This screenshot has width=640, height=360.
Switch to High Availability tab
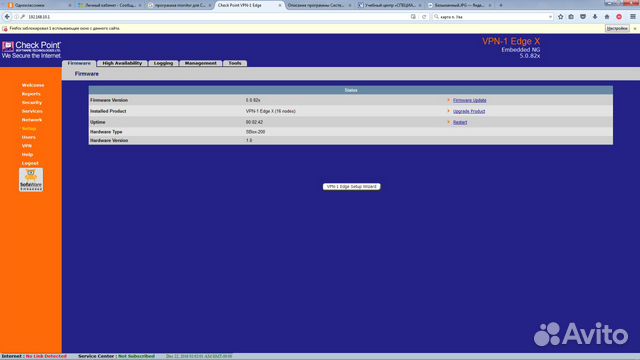[x=122, y=63]
